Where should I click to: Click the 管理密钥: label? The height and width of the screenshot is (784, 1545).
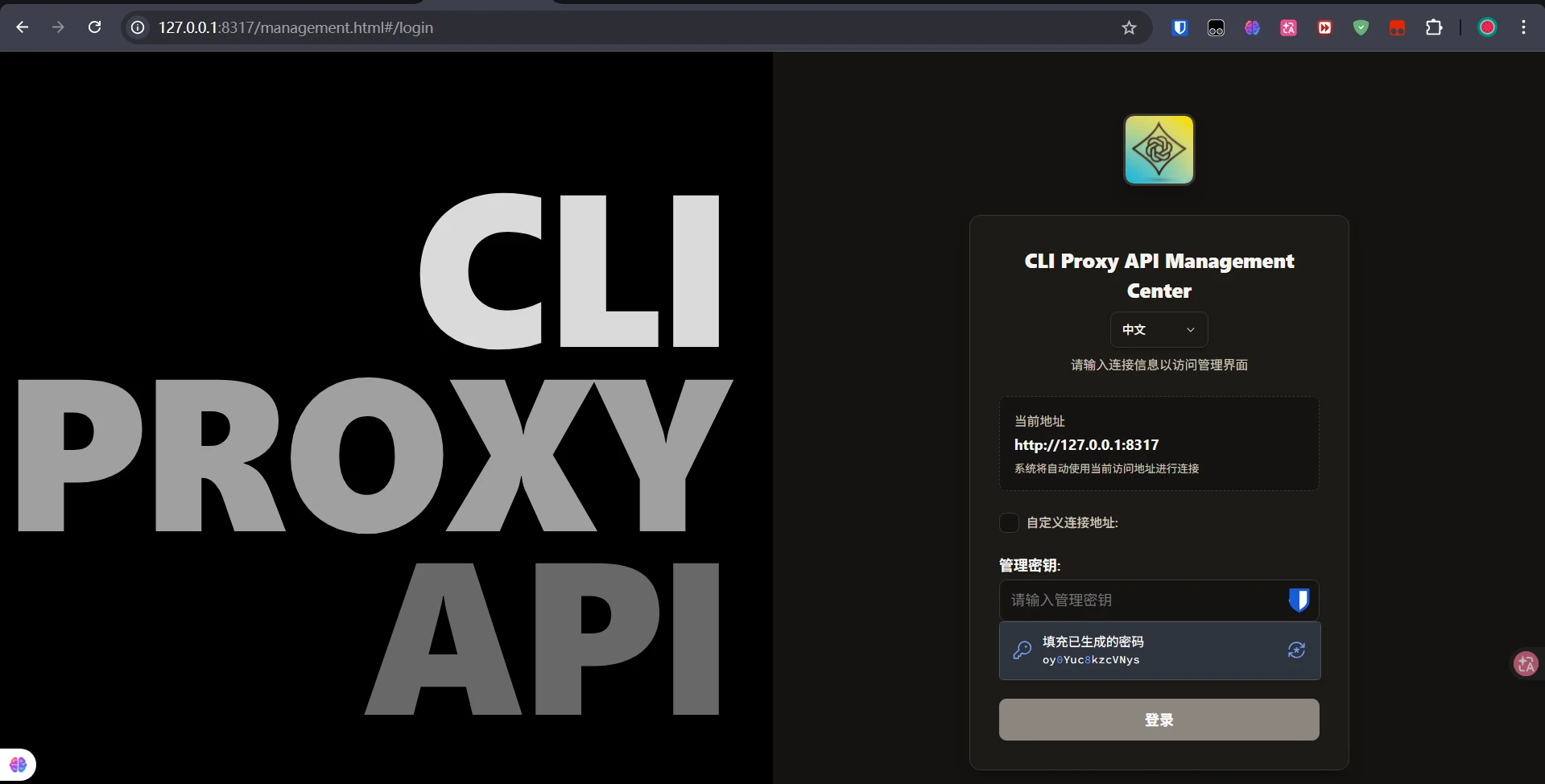(x=1030, y=565)
